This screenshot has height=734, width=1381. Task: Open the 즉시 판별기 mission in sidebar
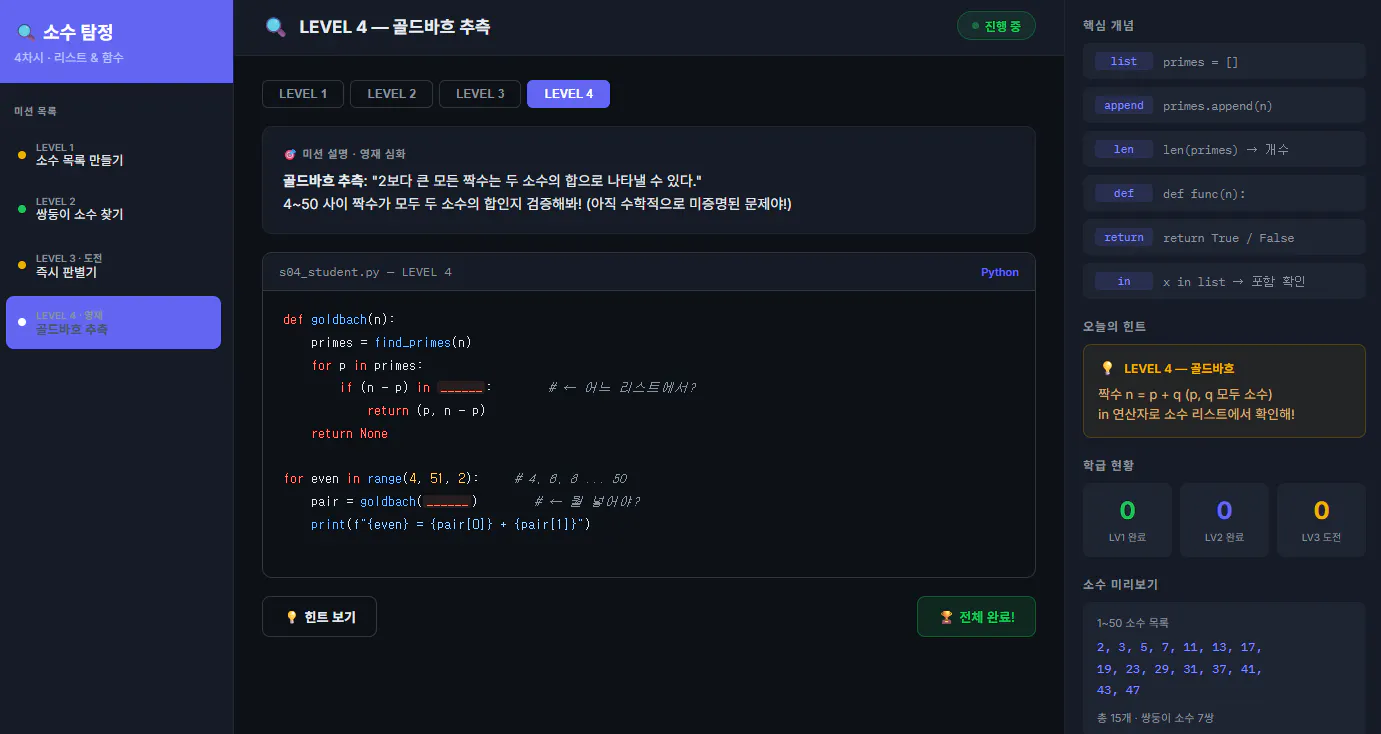(x=114, y=265)
